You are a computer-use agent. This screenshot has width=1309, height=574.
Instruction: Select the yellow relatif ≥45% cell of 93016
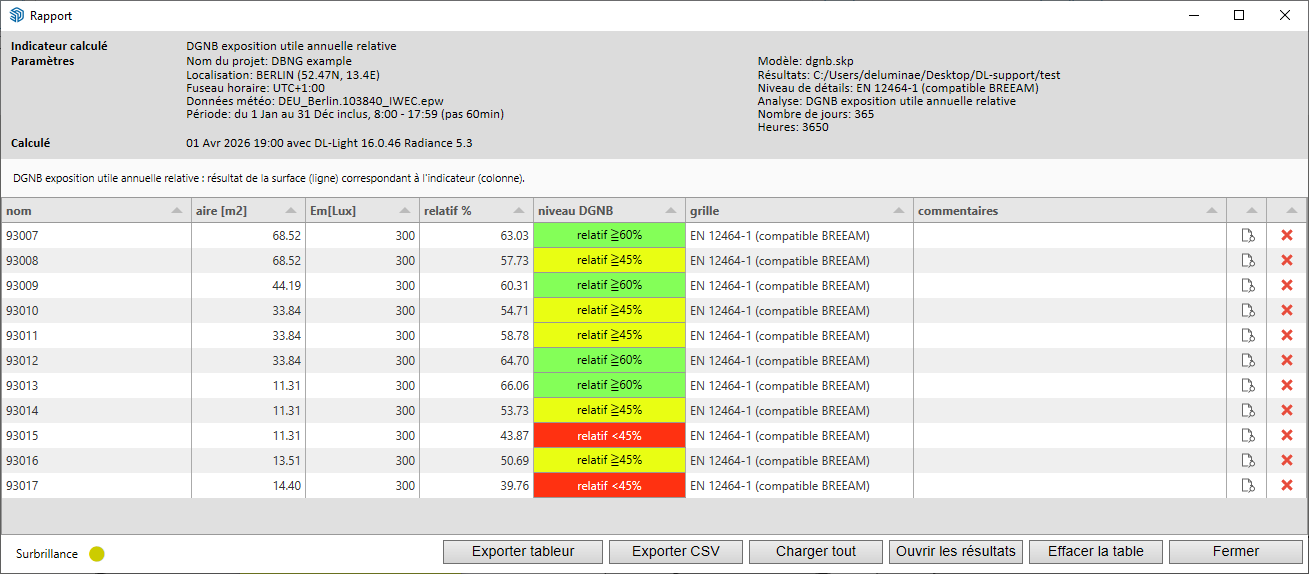(609, 461)
